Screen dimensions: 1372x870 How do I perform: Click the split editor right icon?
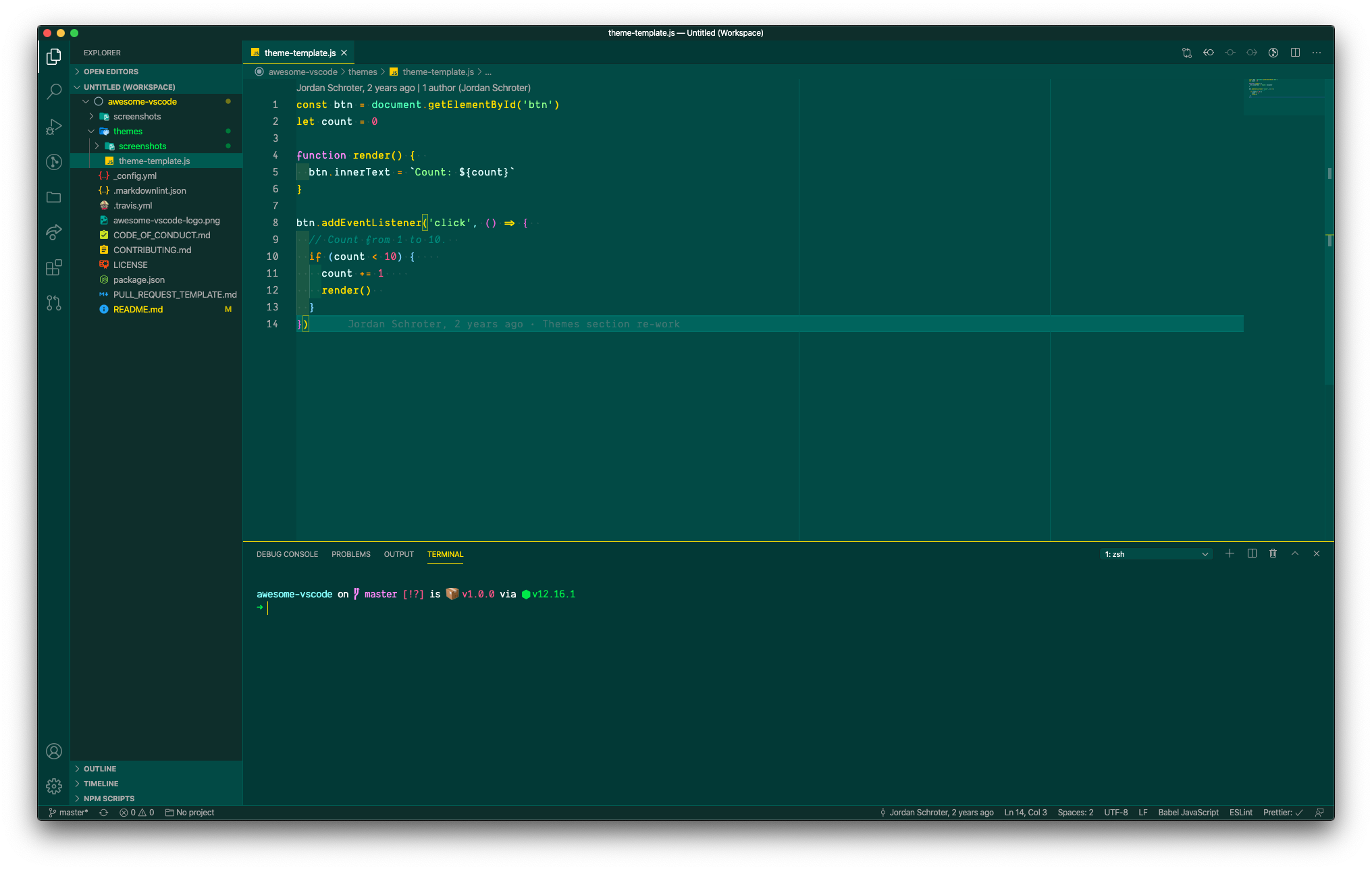point(1295,53)
